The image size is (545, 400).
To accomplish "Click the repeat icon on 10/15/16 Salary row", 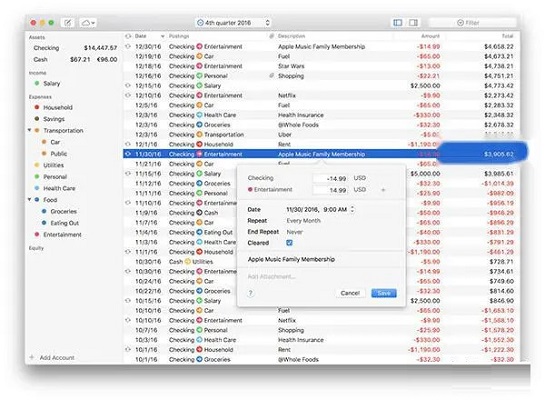I will pos(128,301).
